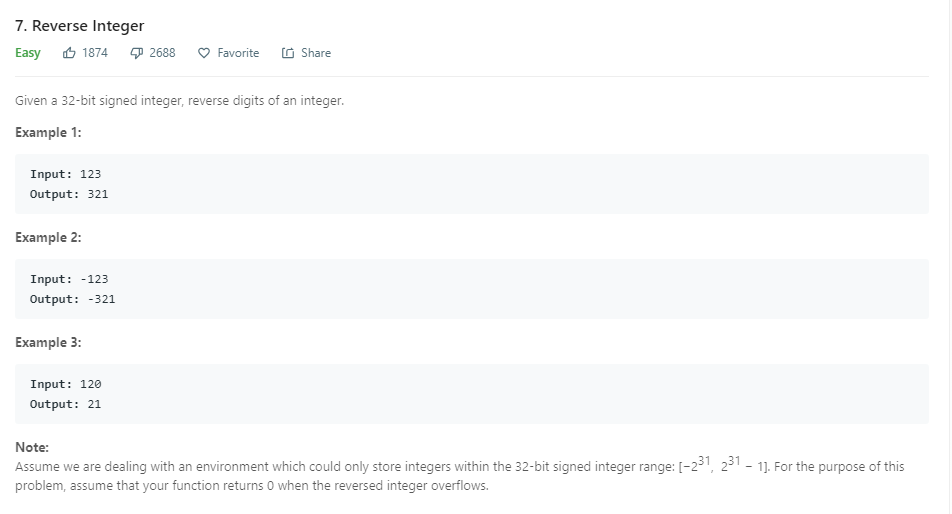Image resolution: width=952 pixels, height=514 pixels.
Task: Click the "7. Reverse Integer" title
Action: coord(80,26)
